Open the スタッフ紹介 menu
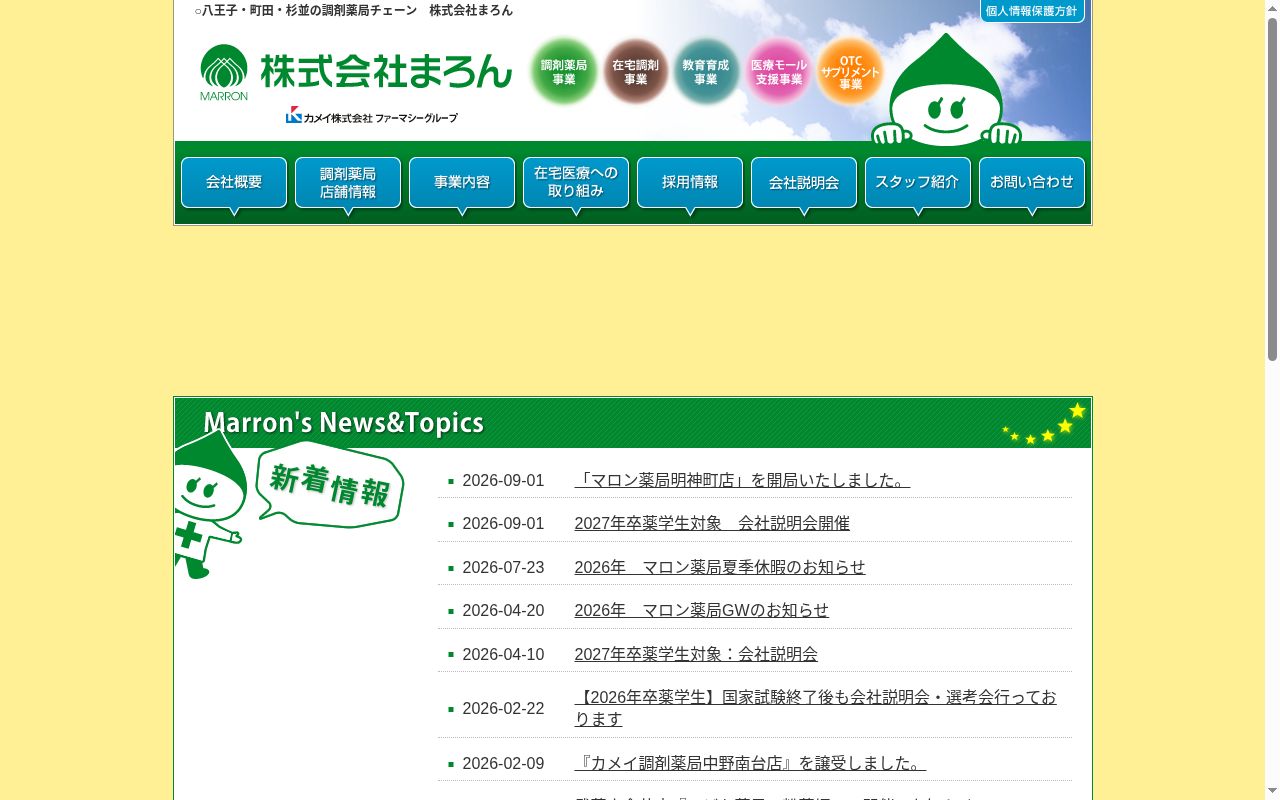This screenshot has height=800, width=1280. coord(918,183)
